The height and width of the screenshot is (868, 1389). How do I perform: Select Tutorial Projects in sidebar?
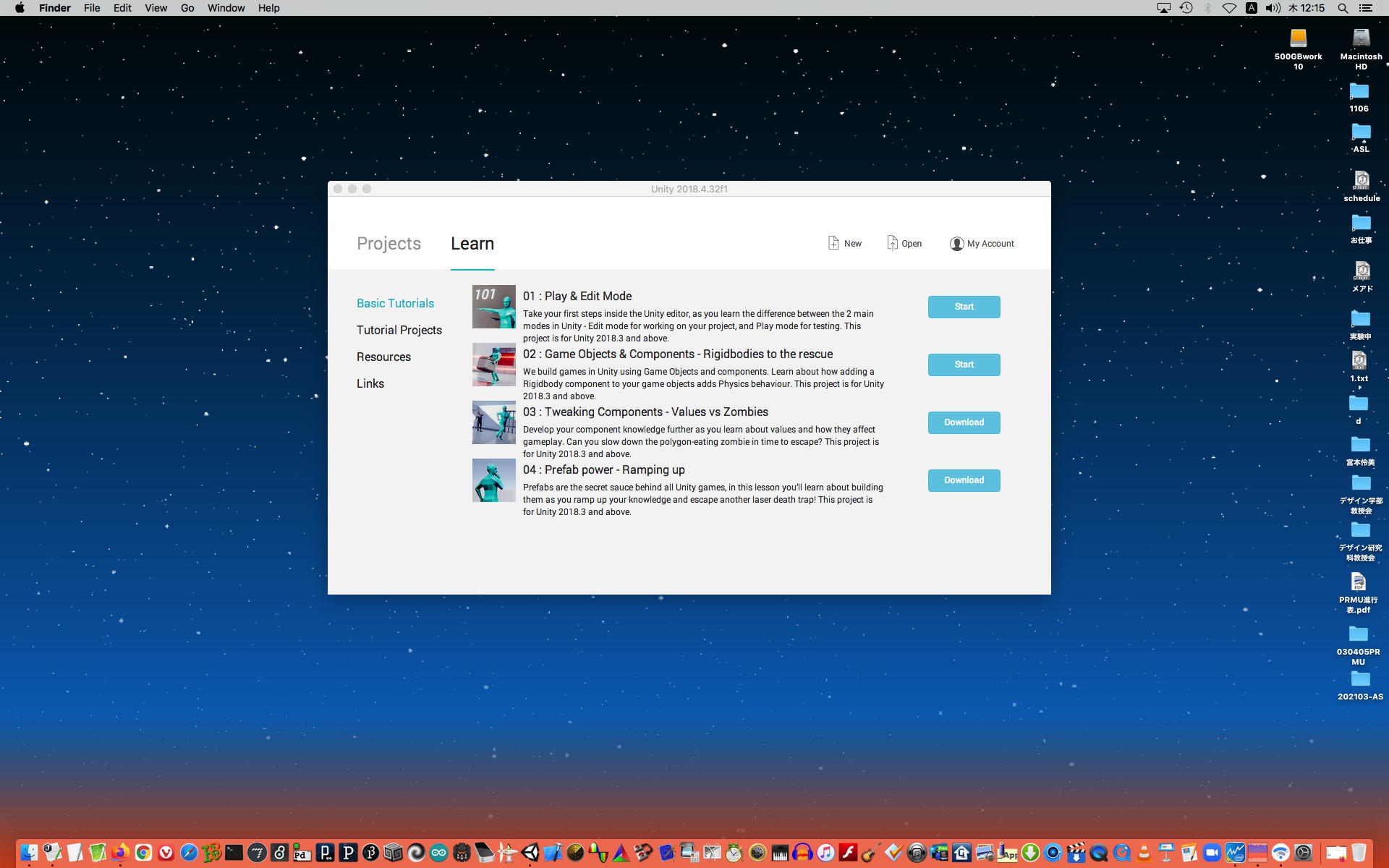click(399, 330)
